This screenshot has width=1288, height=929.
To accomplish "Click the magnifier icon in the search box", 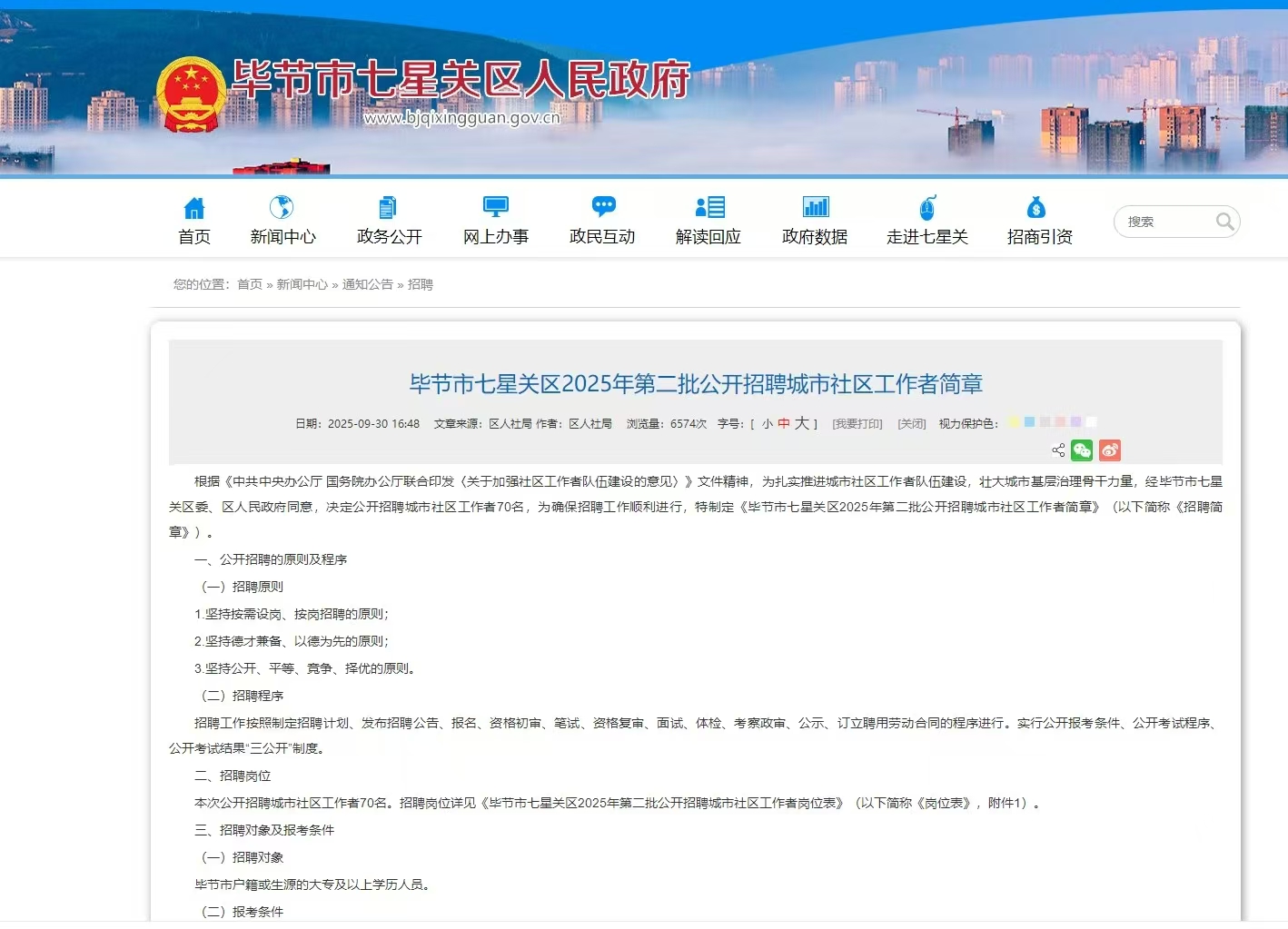I will pos(1225,221).
